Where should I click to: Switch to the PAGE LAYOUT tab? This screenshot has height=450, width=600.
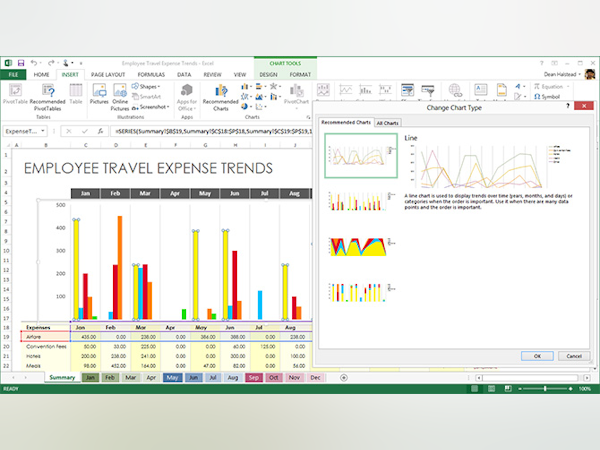click(x=108, y=75)
